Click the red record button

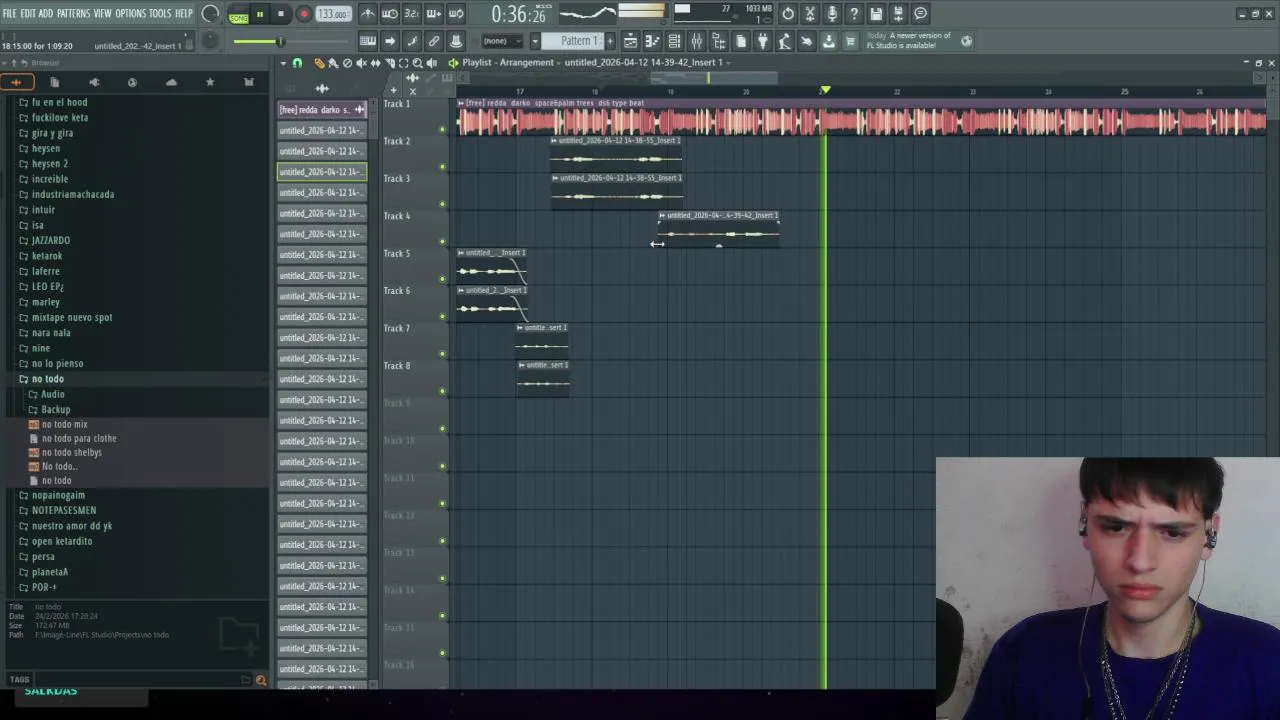click(304, 14)
